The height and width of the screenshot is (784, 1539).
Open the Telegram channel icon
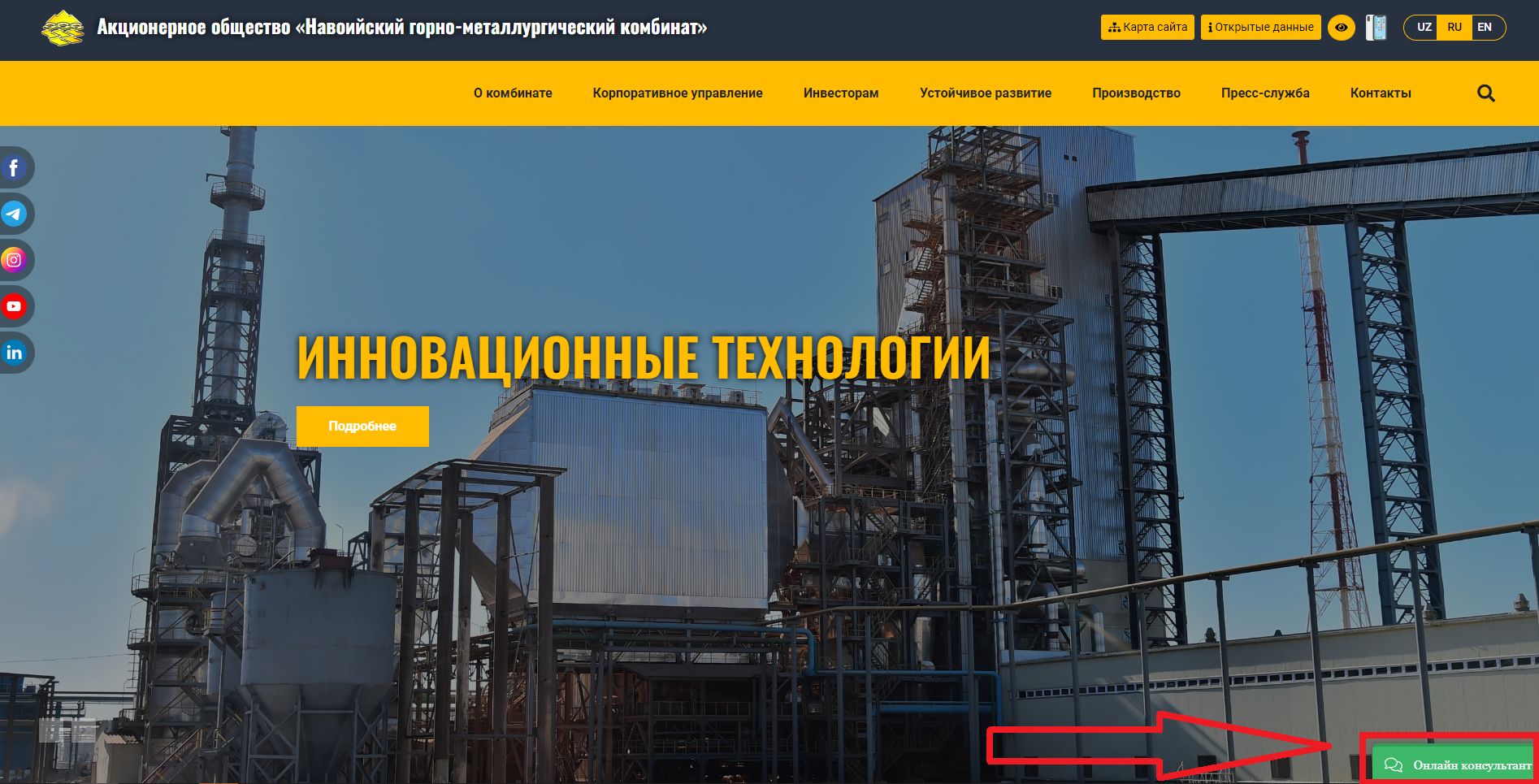[14, 214]
